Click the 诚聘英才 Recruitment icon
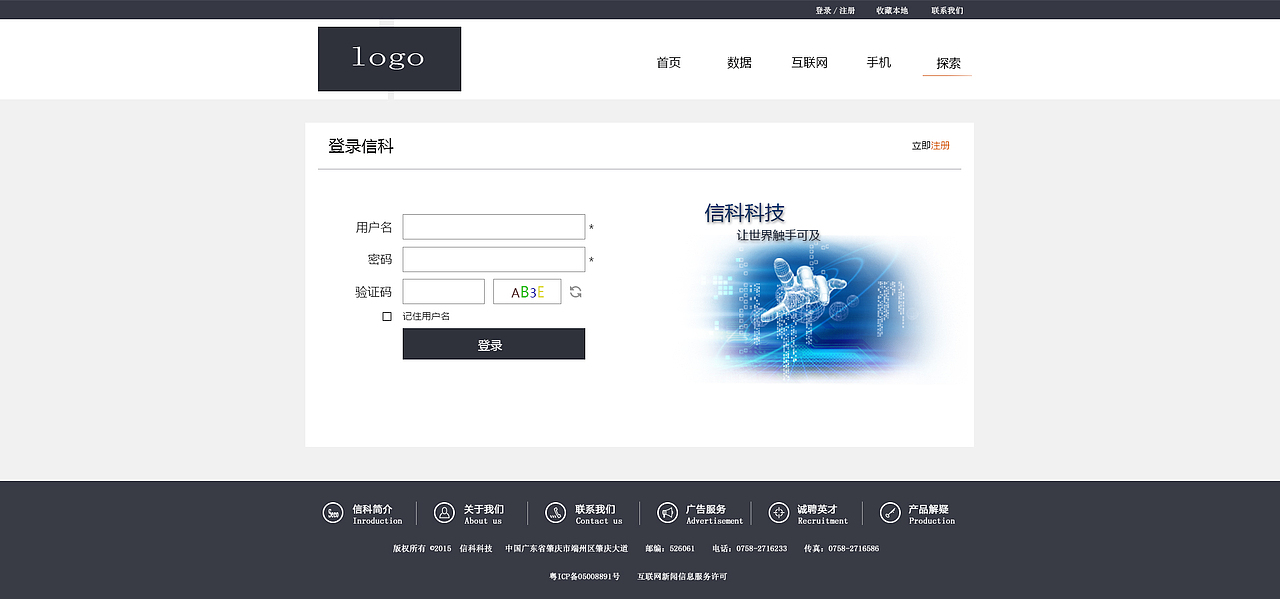The height and width of the screenshot is (599, 1280). tap(779, 512)
